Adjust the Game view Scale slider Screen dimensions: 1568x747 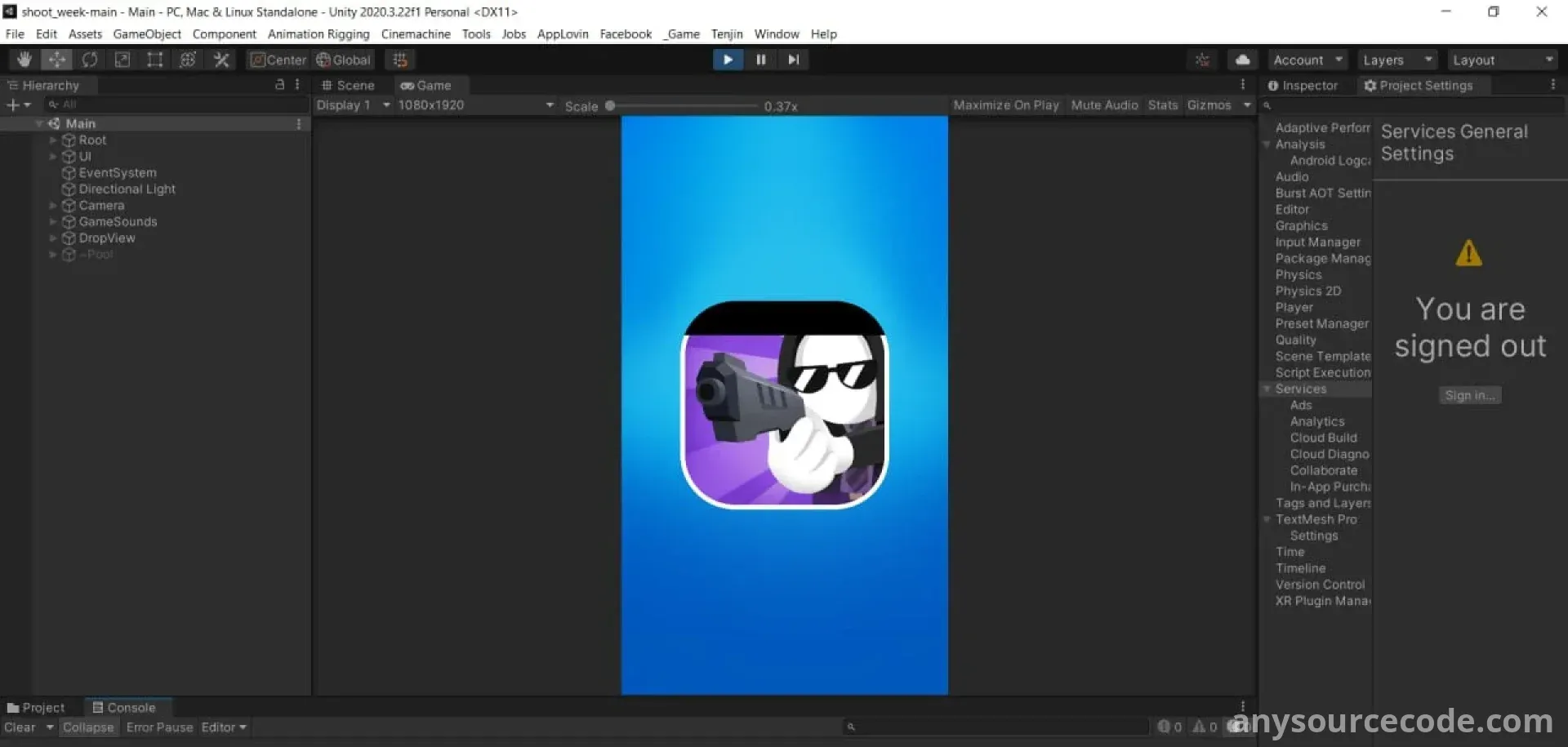point(610,106)
